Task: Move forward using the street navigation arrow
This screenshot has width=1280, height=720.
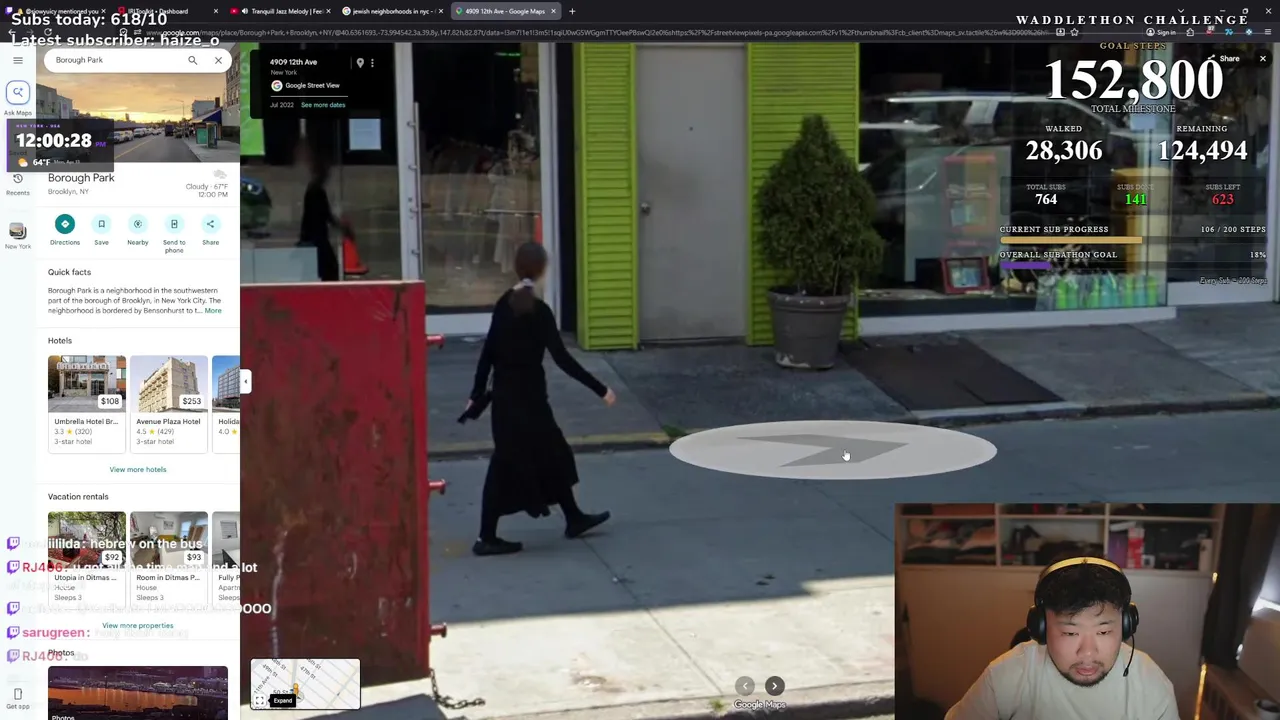Action: [x=832, y=451]
